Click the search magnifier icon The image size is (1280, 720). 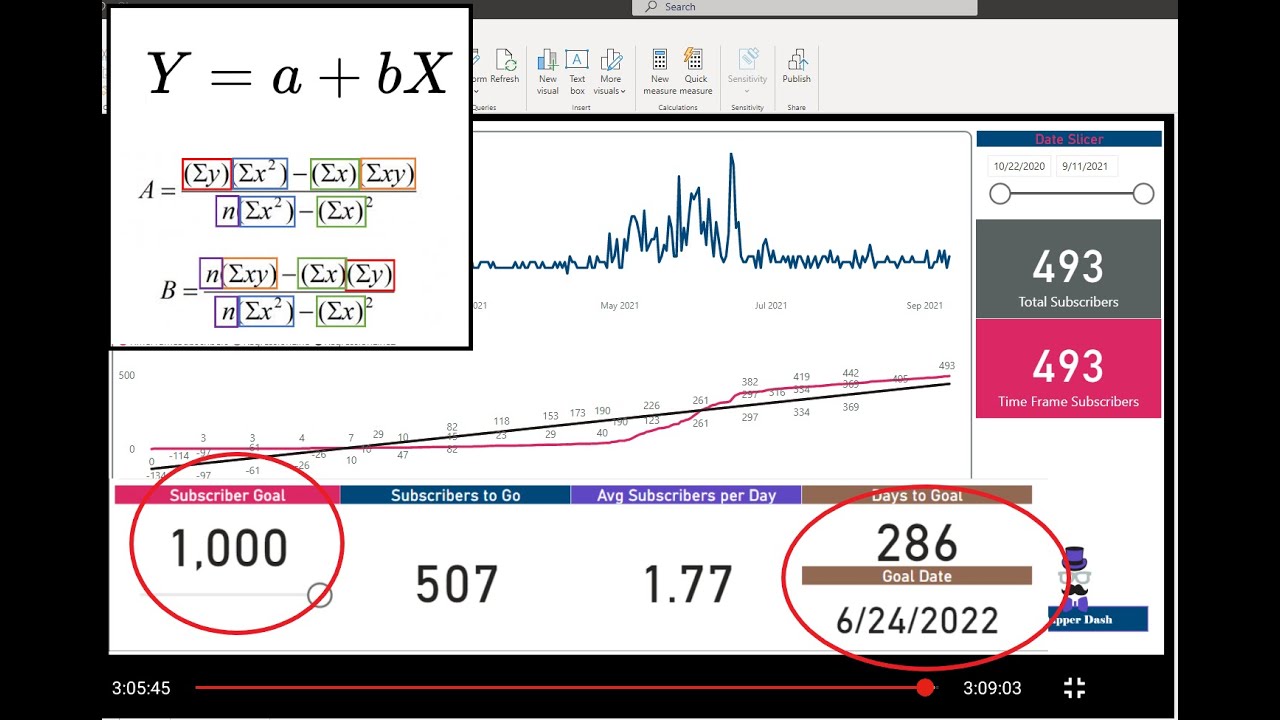click(652, 7)
